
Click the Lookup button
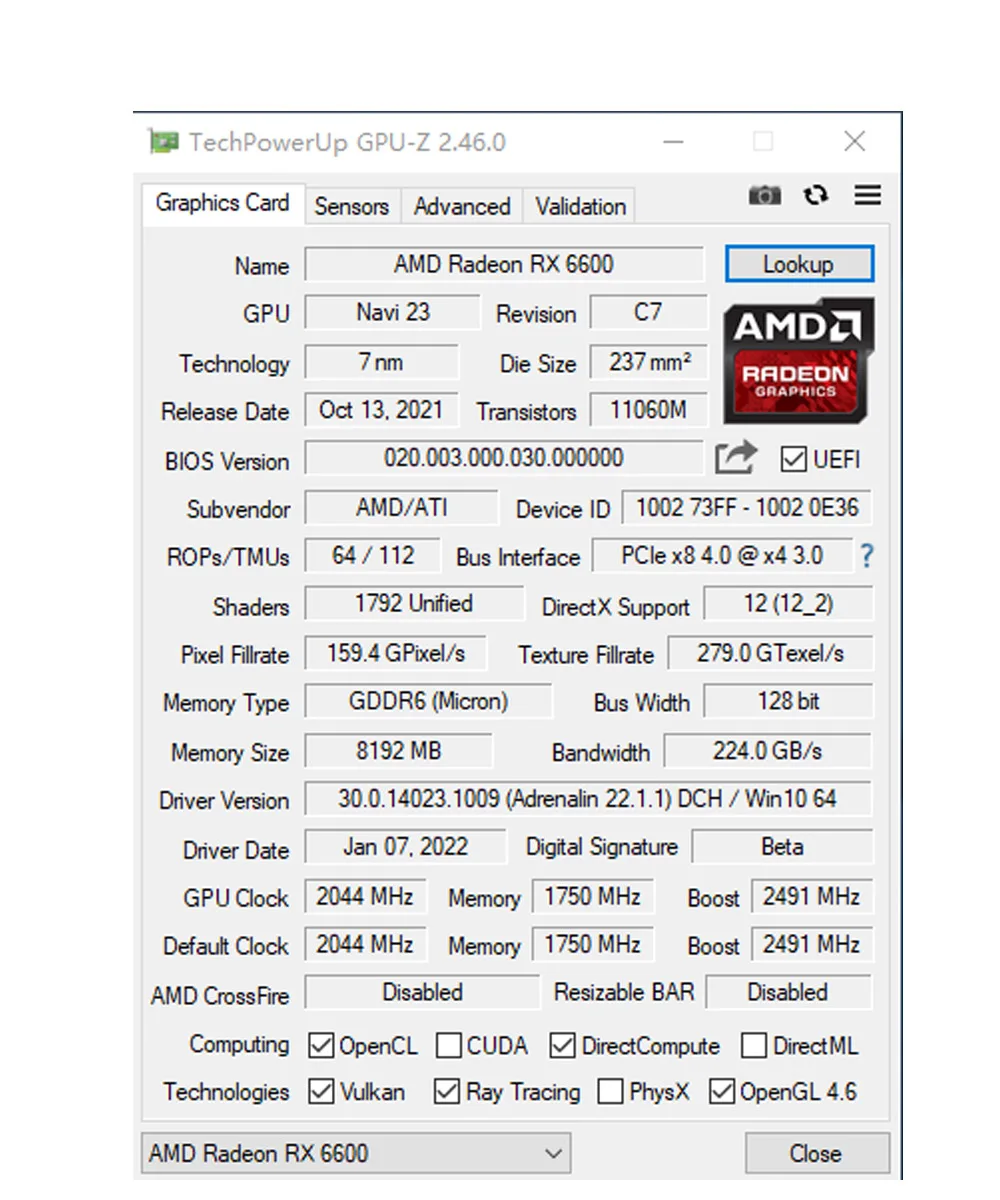click(799, 264)
